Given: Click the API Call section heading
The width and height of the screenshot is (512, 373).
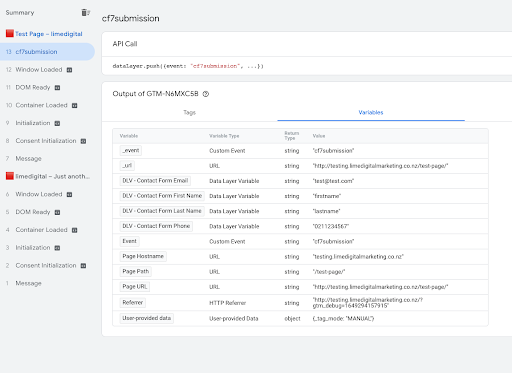Looking at the screenshot, I should 125,44.
